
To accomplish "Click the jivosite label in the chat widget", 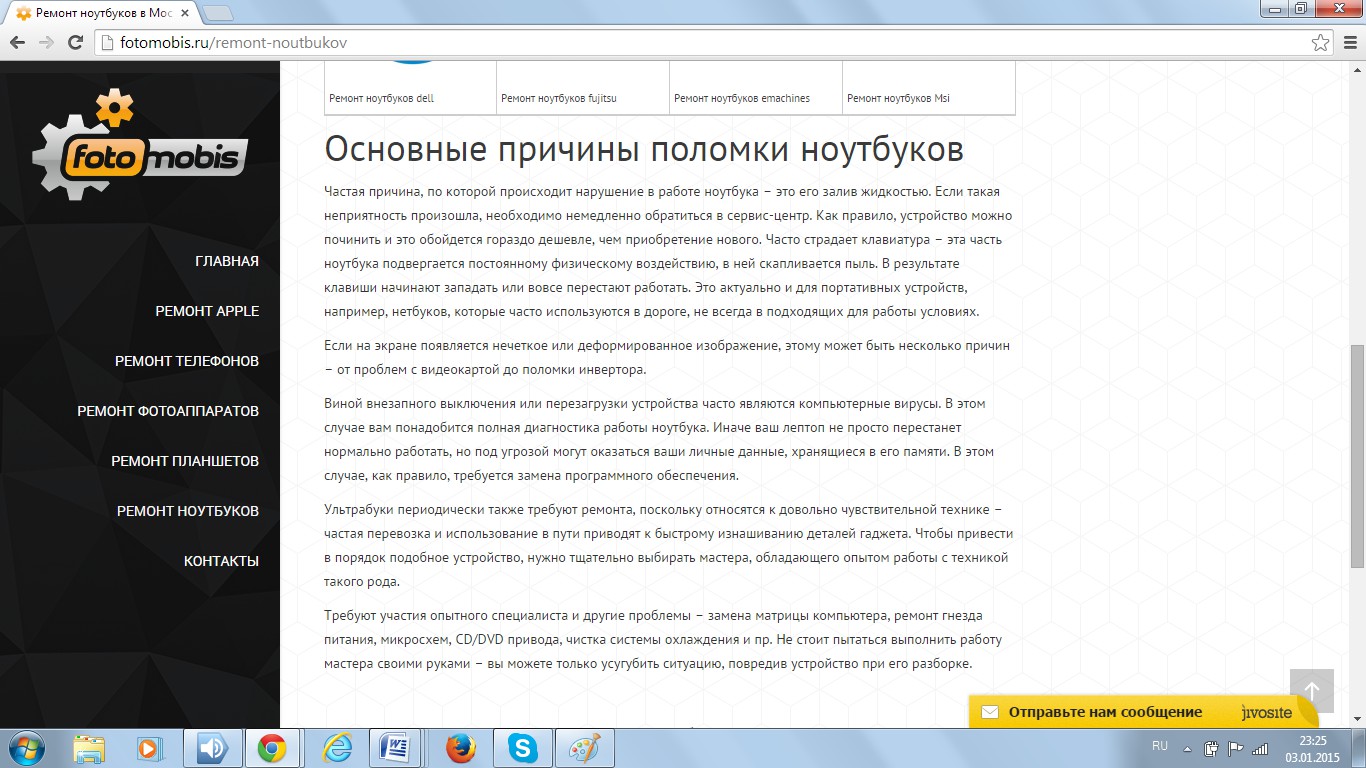I will point(1267,713).
